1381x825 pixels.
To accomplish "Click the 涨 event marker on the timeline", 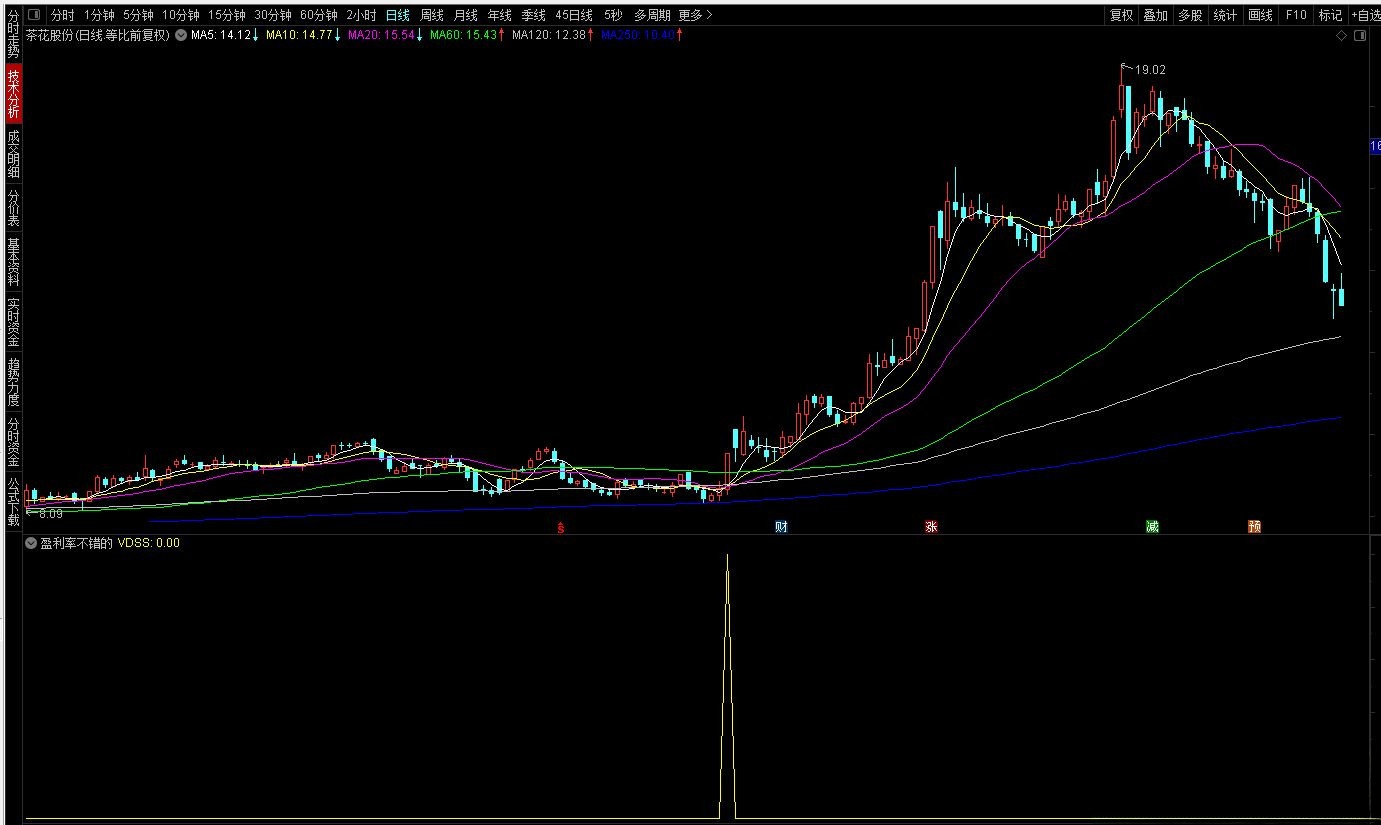I will [931, 526].
